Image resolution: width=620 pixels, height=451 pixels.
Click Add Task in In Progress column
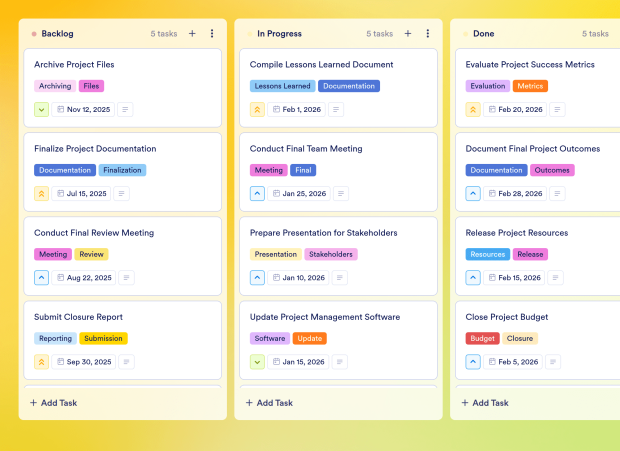click(272, 403)
